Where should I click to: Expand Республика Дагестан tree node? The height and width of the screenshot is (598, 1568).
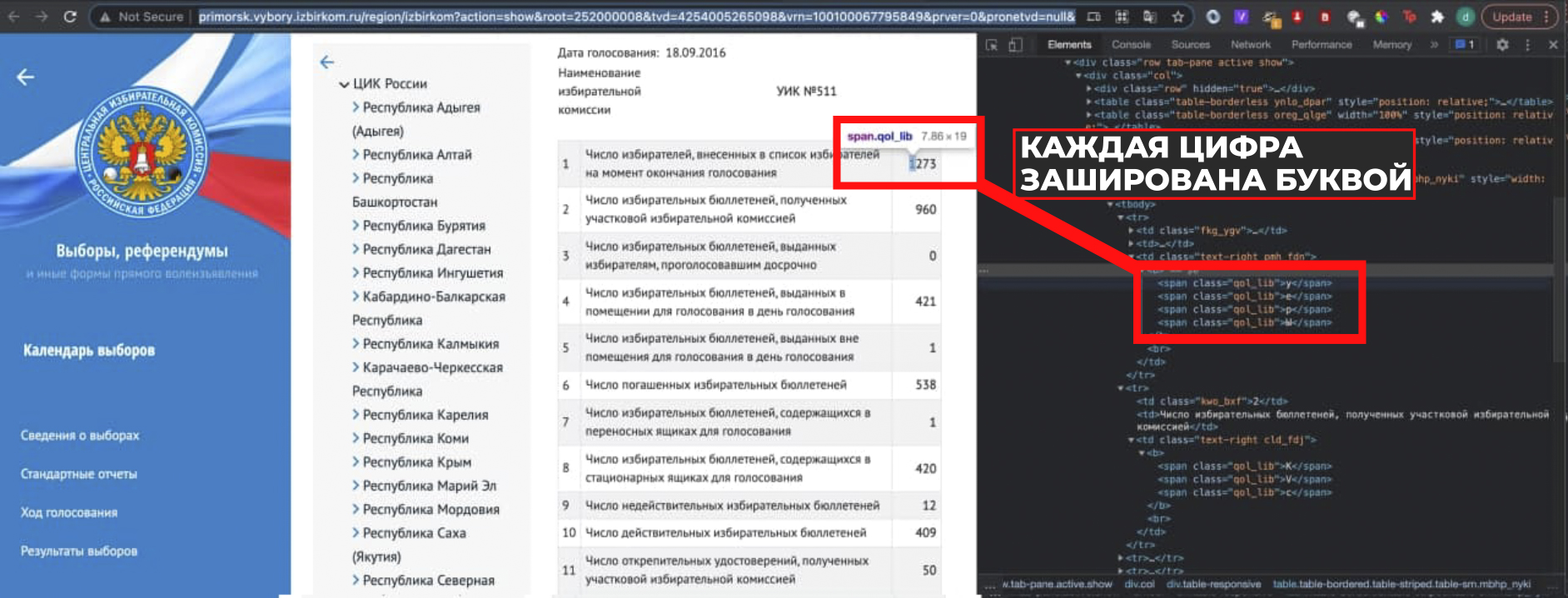click(356, 249)
